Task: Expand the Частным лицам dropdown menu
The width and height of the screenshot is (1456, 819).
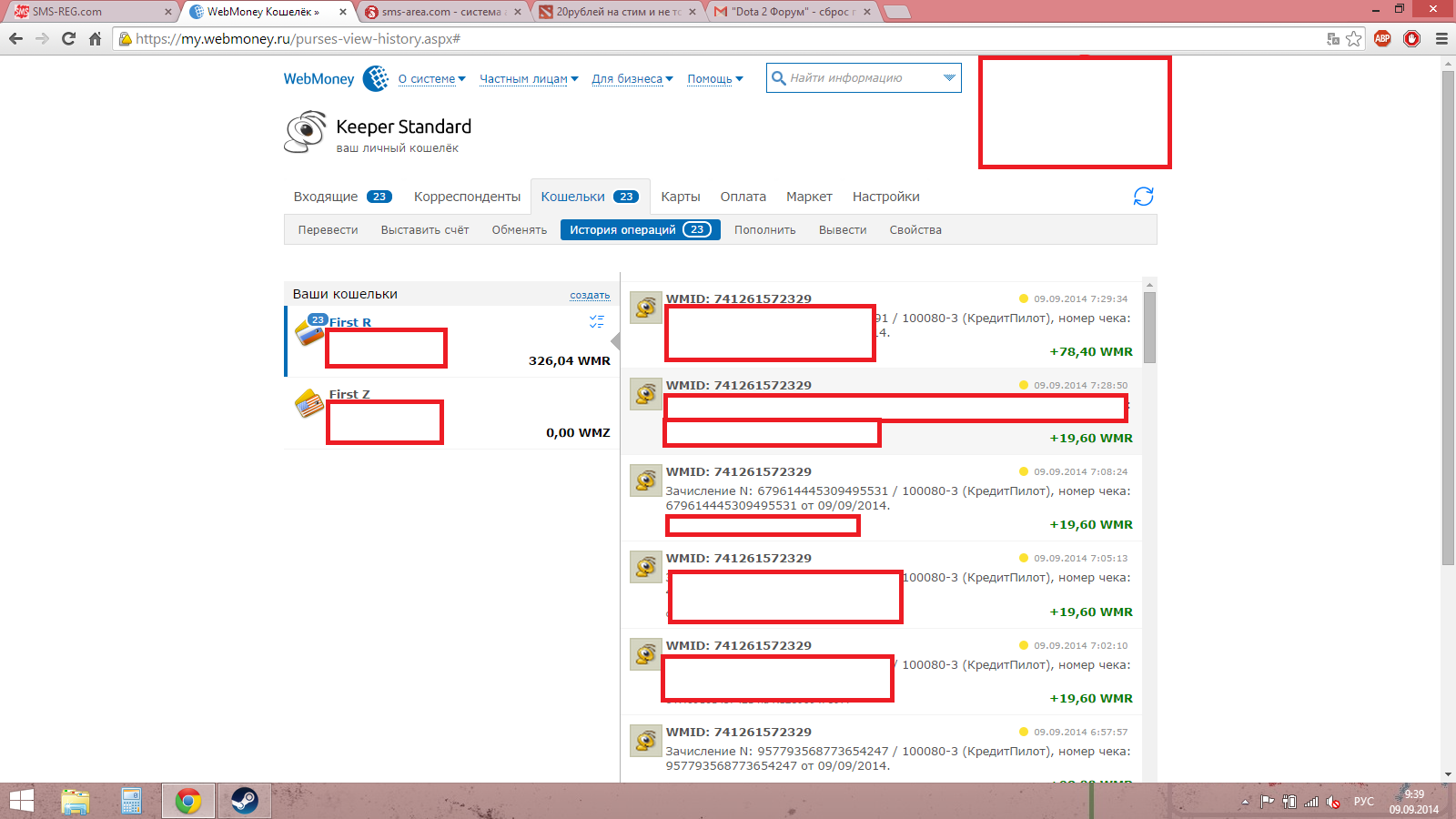Action: pyautogui.click(x=529, y=79)
